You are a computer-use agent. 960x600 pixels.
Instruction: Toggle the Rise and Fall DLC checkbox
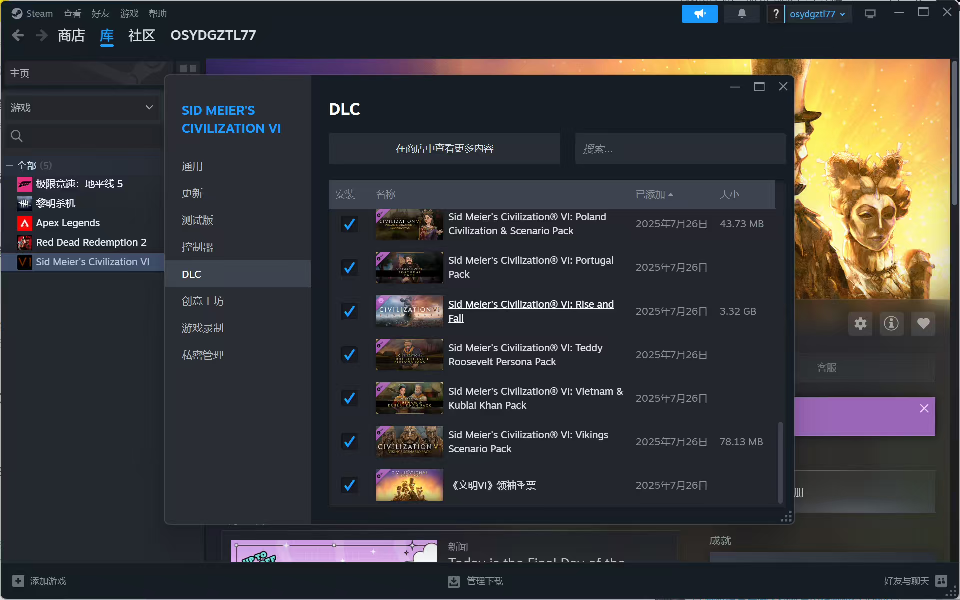(349, 311)
